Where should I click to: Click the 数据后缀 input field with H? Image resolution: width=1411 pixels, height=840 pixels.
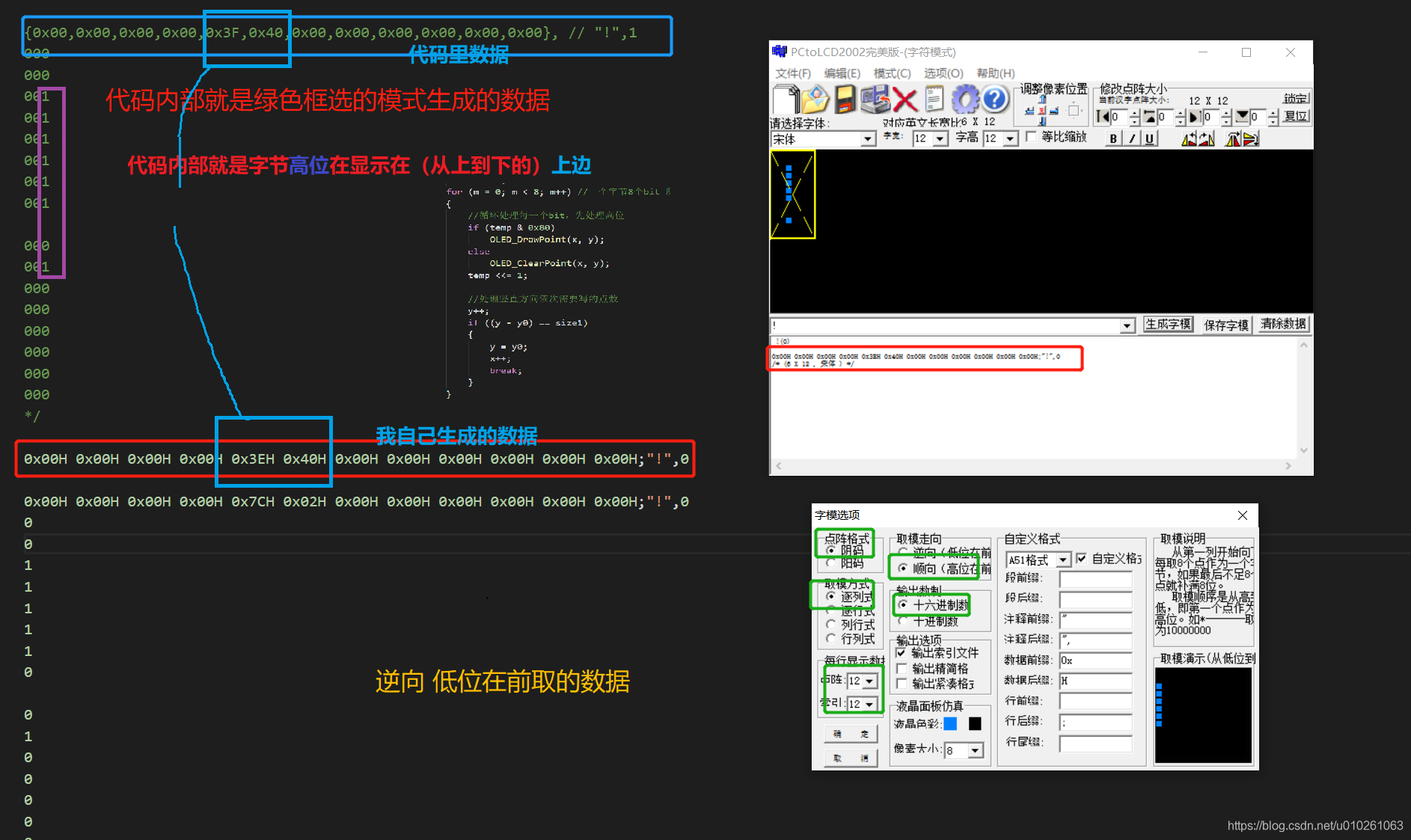[1095, 681]
